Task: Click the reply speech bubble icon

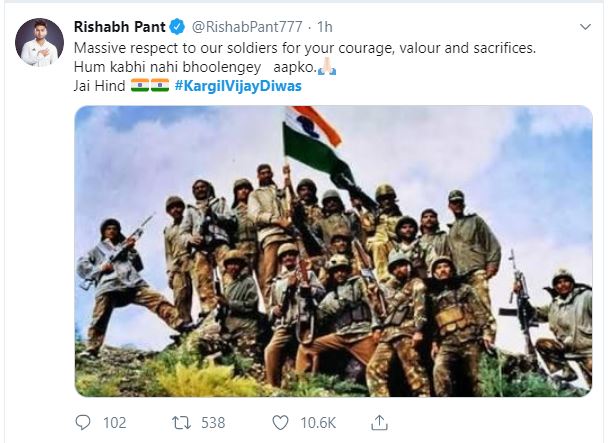Action: click(x=83, y=422)
